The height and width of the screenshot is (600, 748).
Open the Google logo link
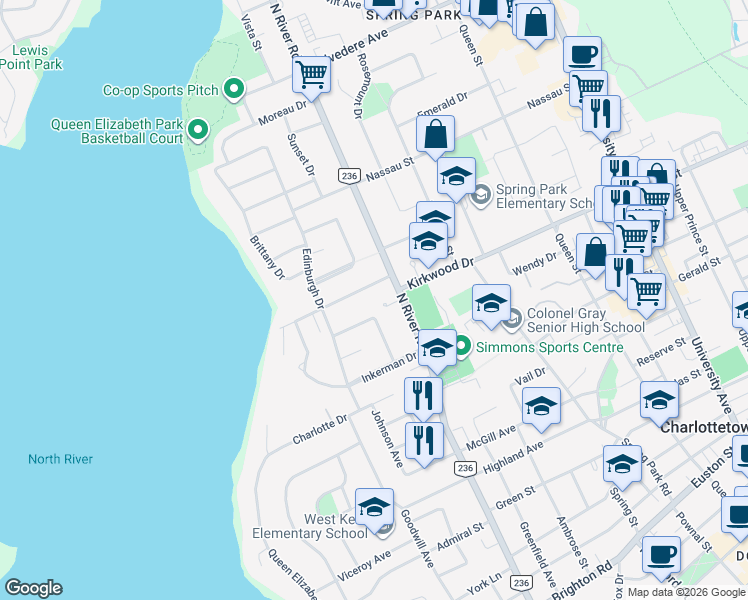click(x=33, y=588)
